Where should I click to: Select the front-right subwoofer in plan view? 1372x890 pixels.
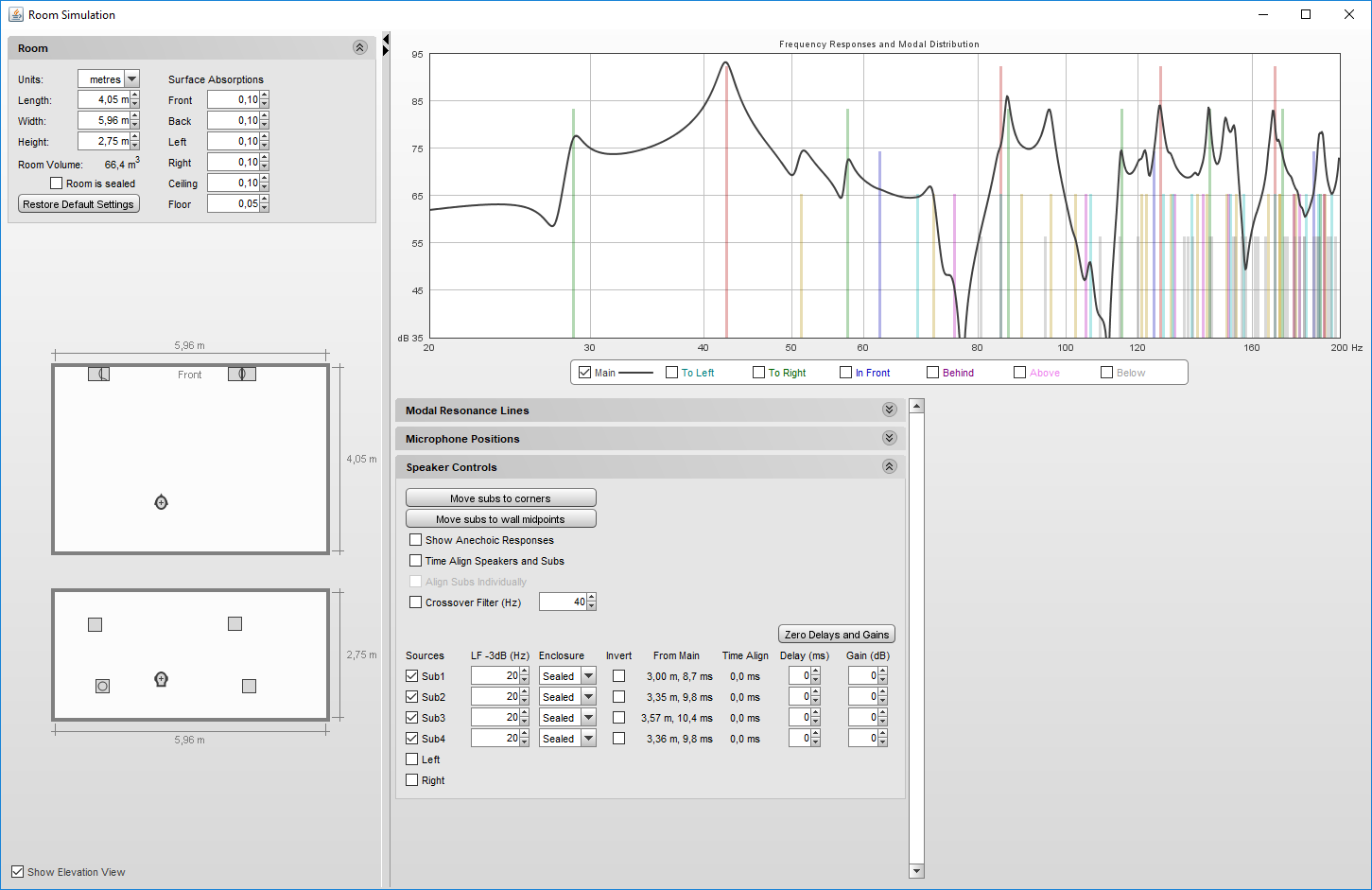(241, 374)
